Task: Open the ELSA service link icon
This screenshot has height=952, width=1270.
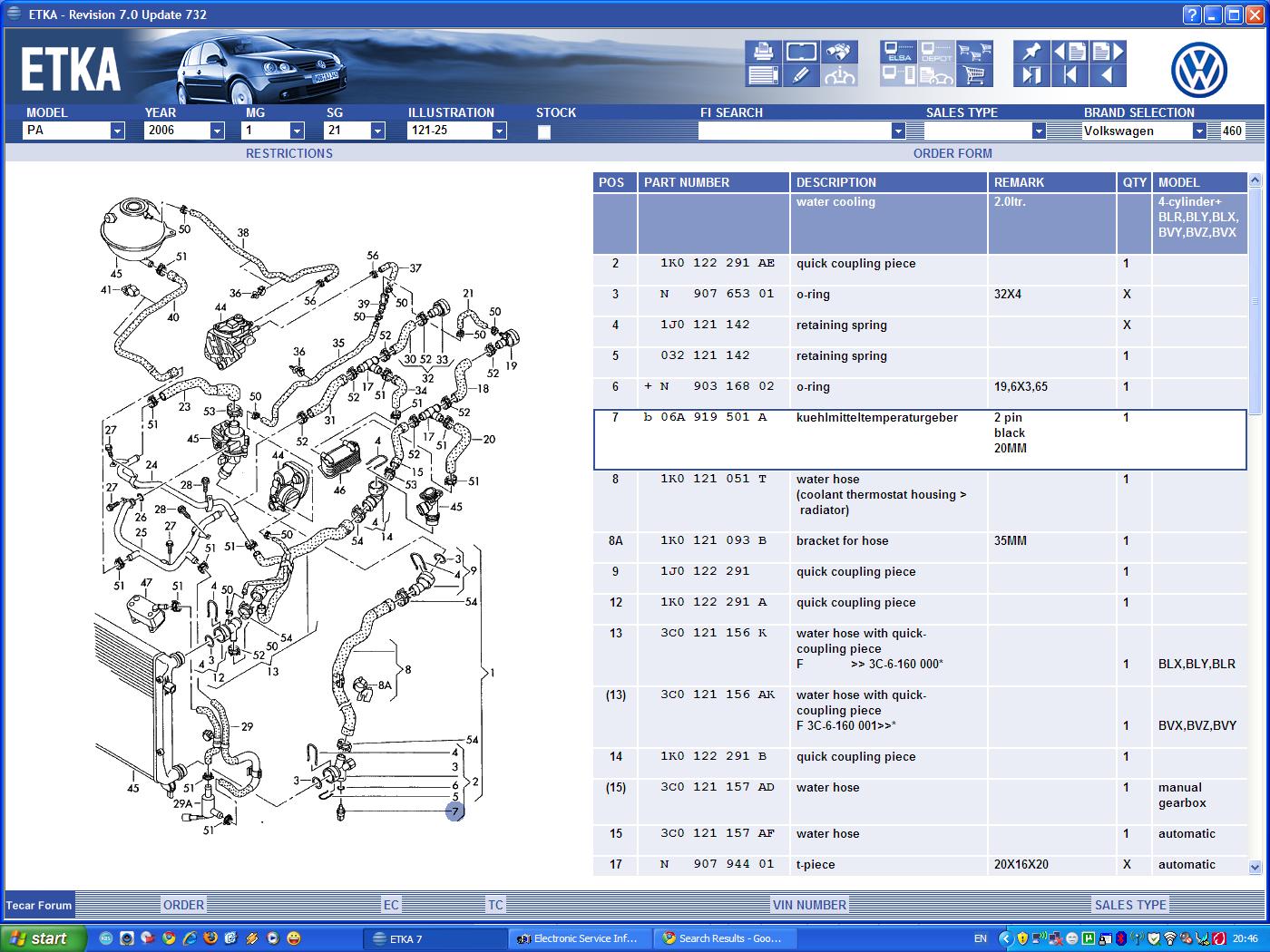Action: tap(898, 52)
